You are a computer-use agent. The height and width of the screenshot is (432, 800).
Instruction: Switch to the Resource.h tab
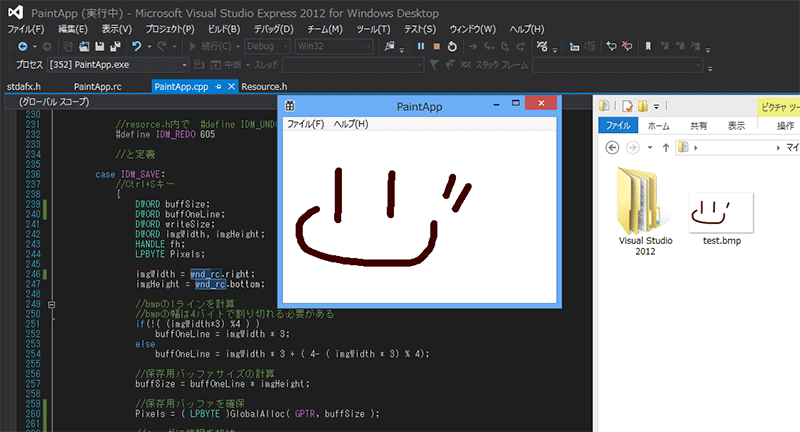tap(264, 87)
